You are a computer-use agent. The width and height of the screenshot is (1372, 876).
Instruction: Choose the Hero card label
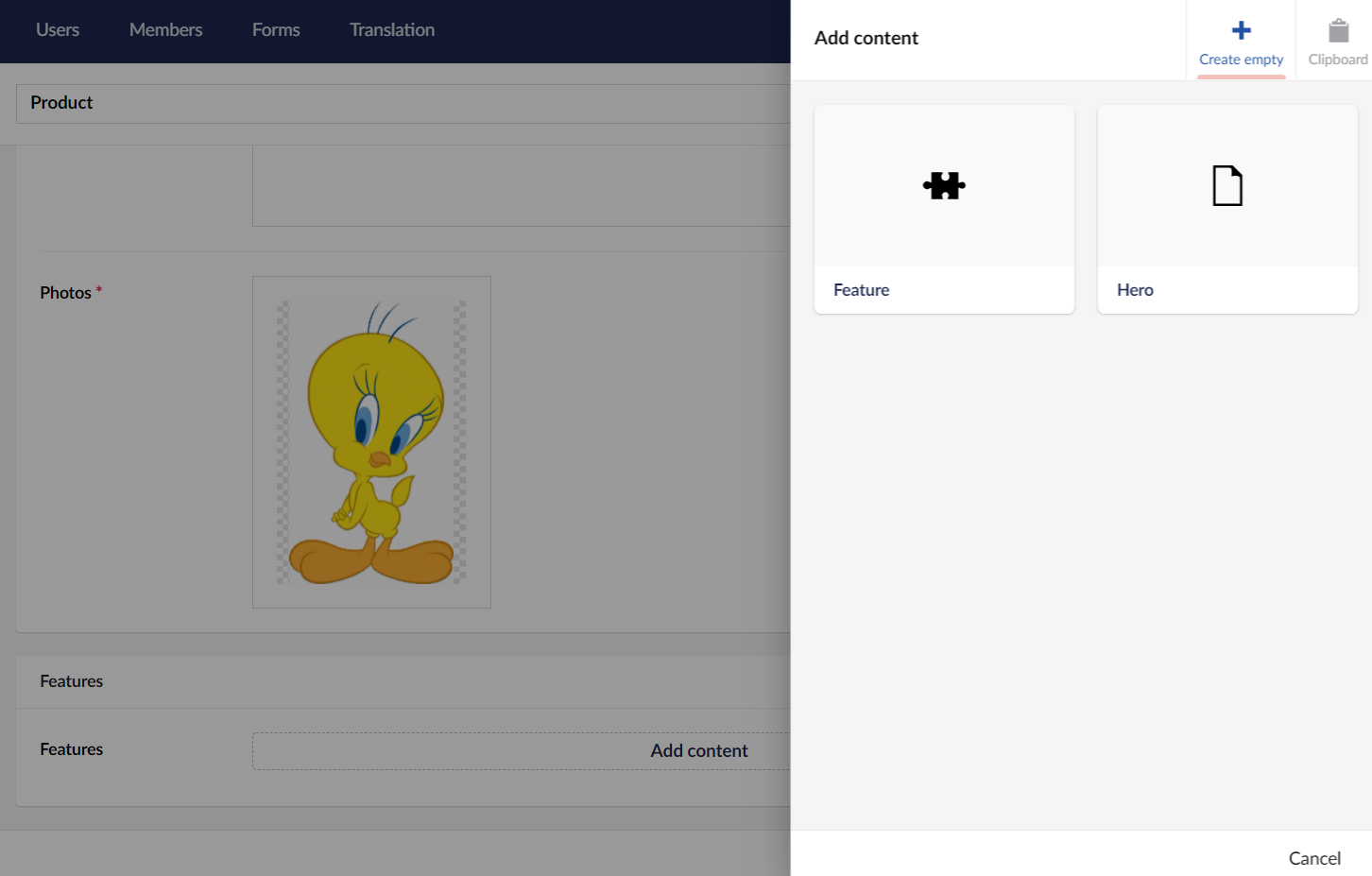click(1135, 290)
